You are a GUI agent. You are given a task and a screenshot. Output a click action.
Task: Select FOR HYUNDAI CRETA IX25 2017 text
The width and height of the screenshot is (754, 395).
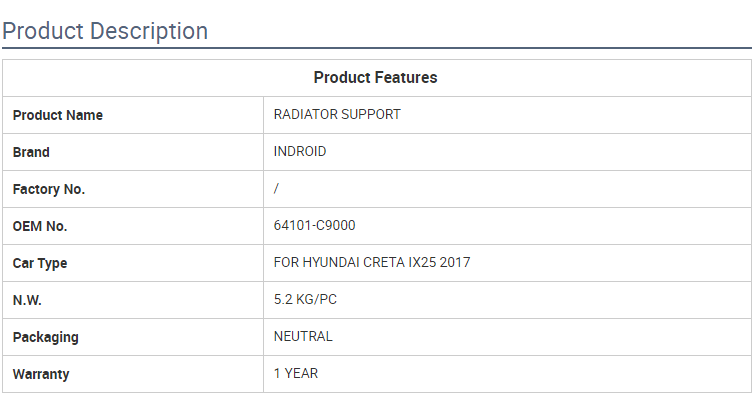(x=372, y=263)
